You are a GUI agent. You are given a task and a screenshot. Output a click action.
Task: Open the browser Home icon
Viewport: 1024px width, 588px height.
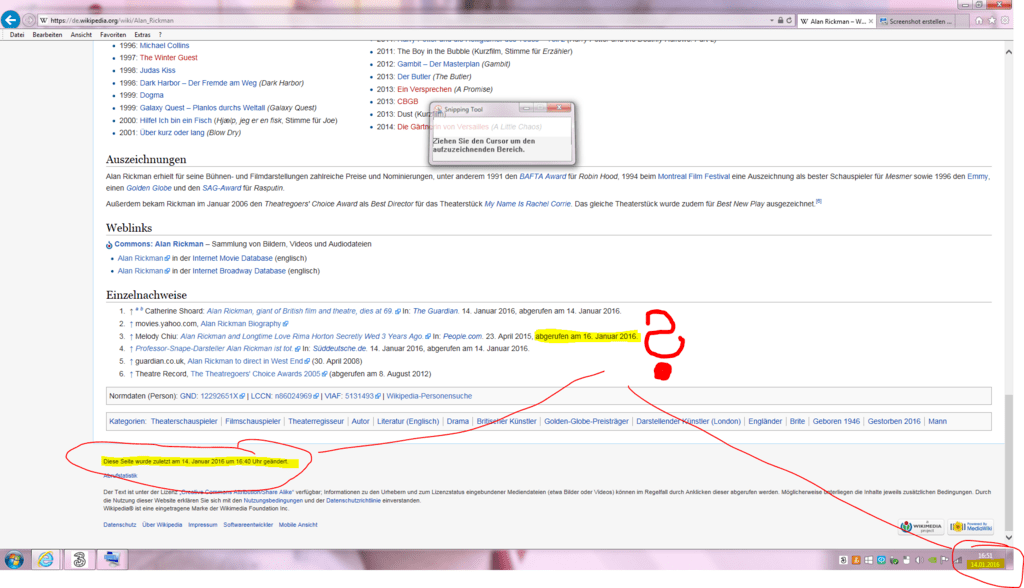(979, 21)
